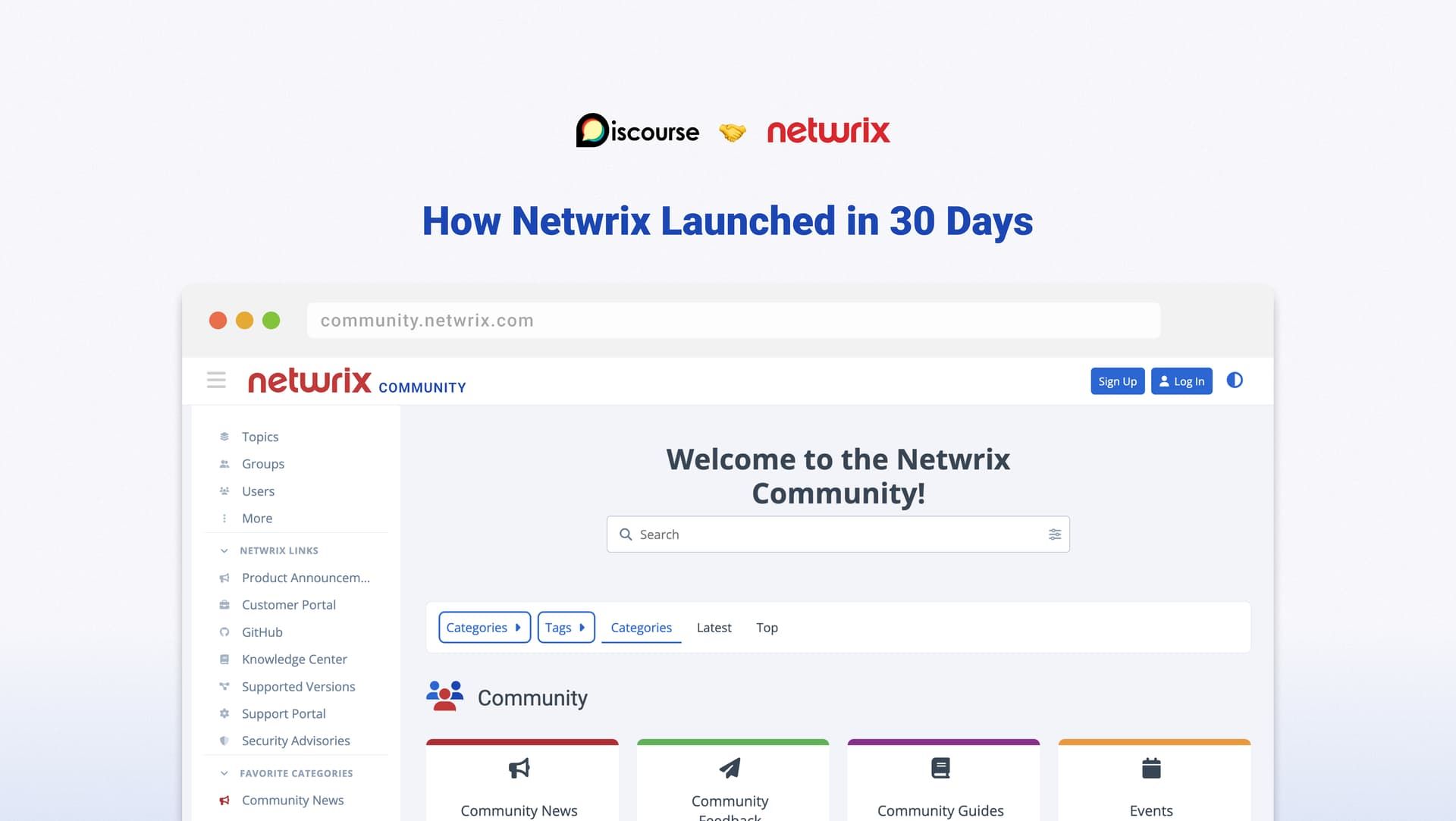Click the Support Portal gear icon

click(x=224, y=713)
